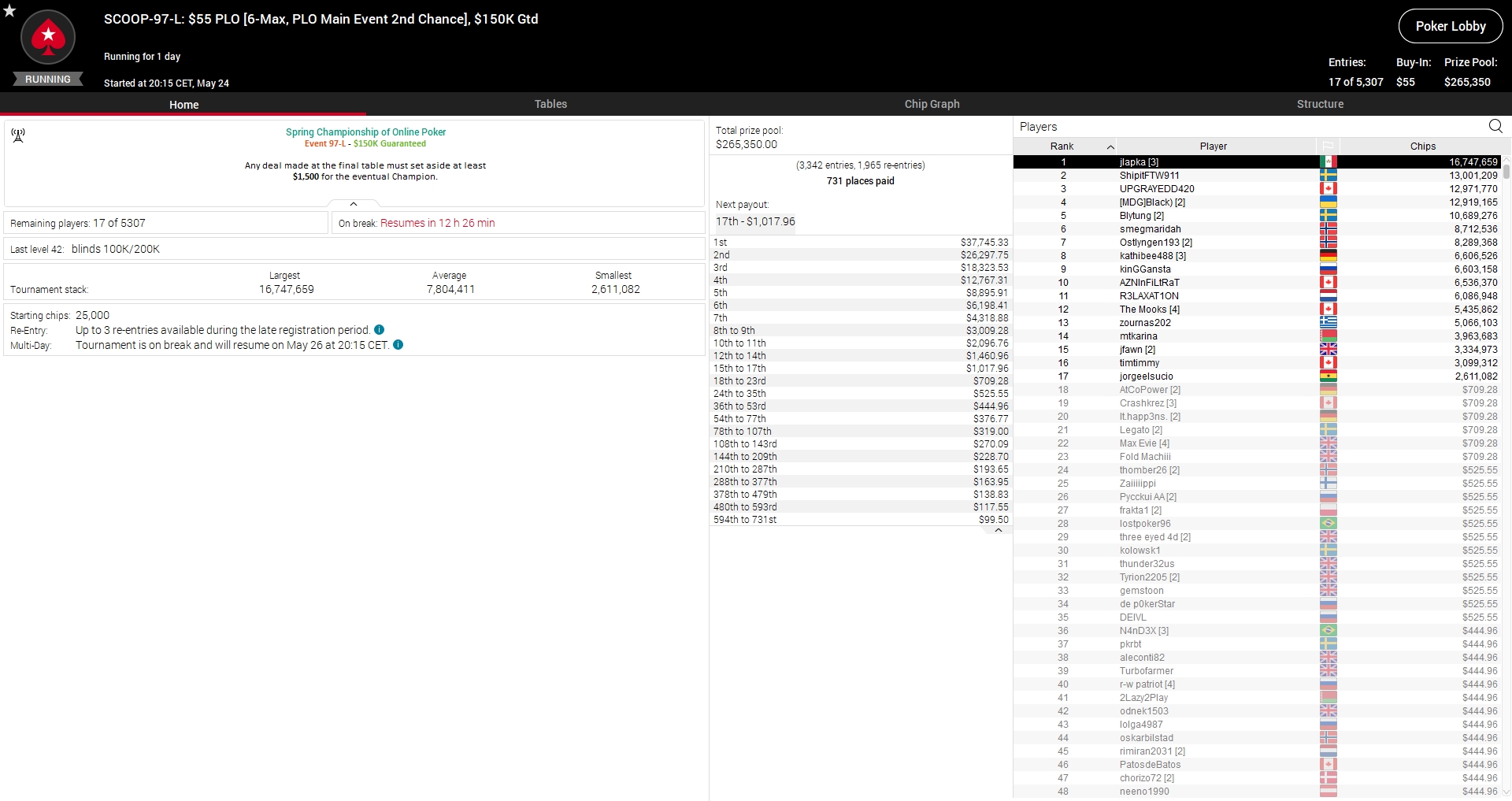Click flag beside zournas202
1512x801 pixels.
click(1328, 323)
